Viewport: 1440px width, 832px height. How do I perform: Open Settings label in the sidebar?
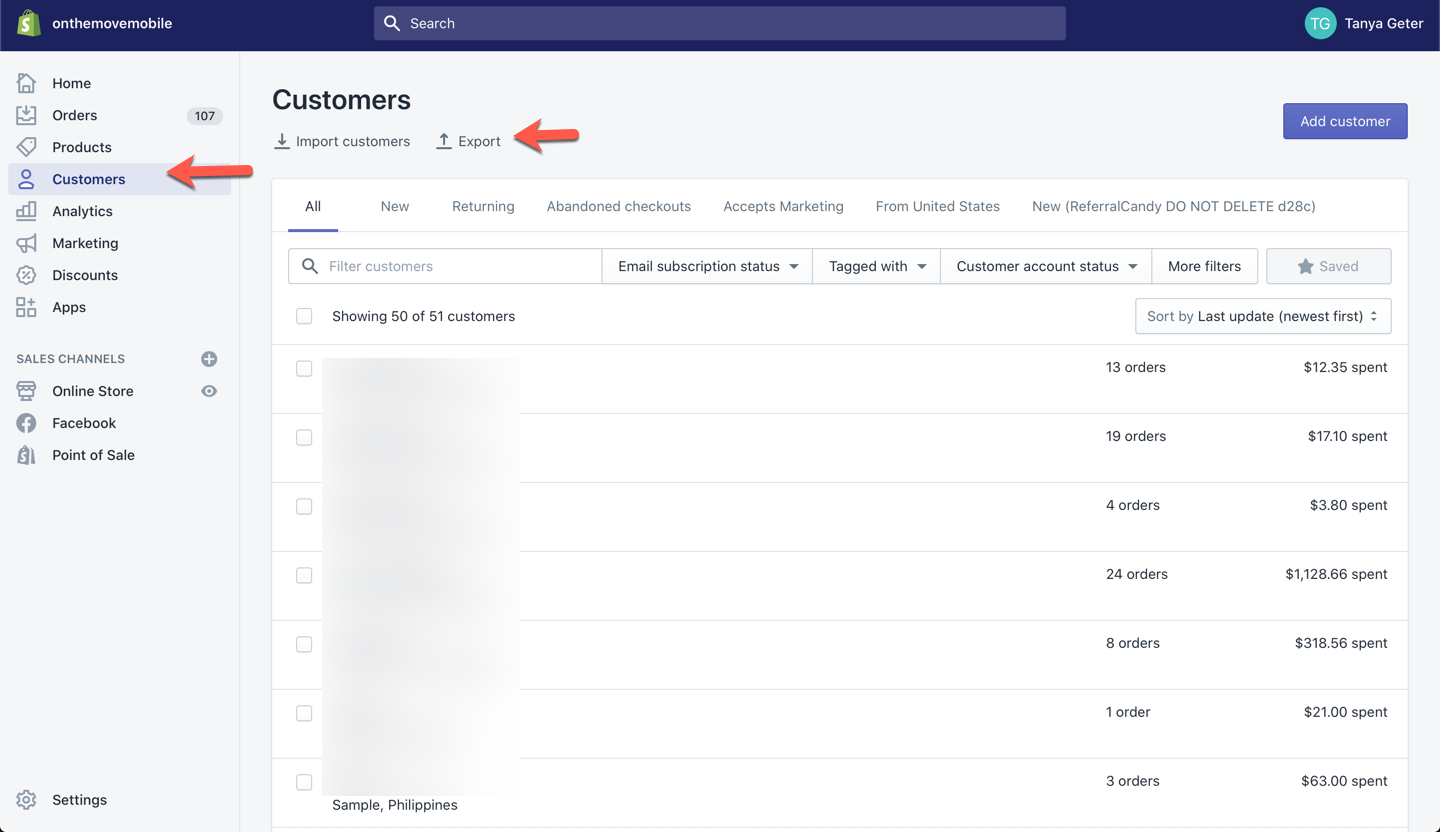79,800
